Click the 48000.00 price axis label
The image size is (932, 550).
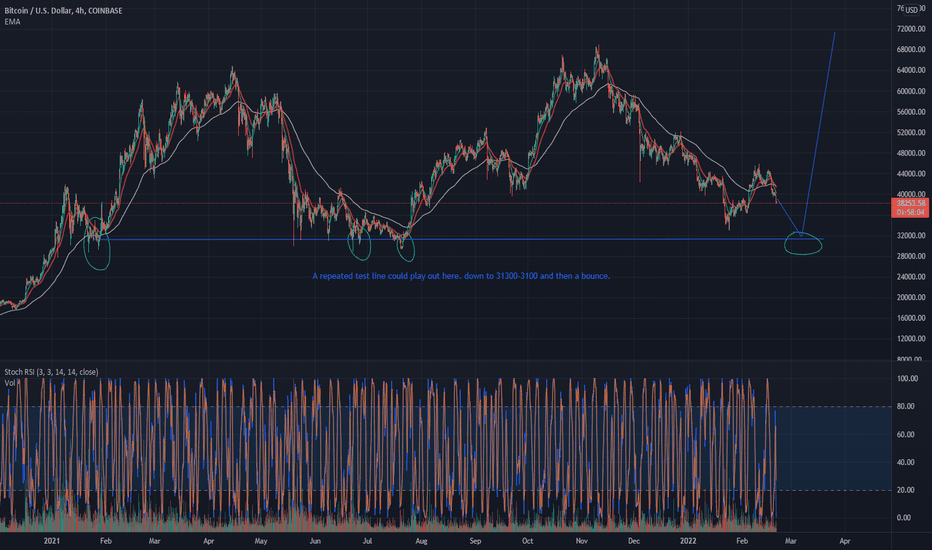click(911, 153)
